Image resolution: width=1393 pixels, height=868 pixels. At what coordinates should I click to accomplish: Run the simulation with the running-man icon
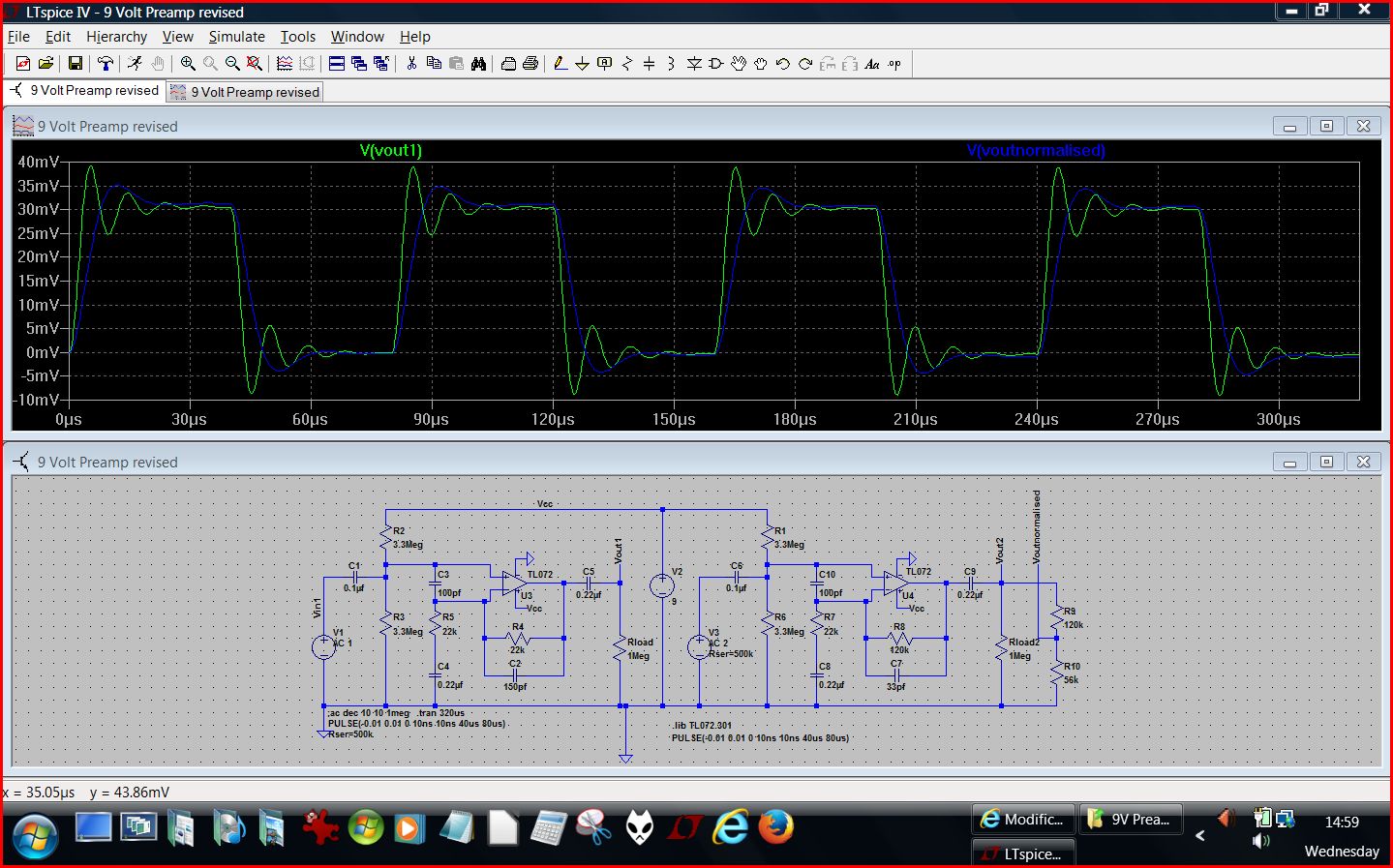[135, 64]
